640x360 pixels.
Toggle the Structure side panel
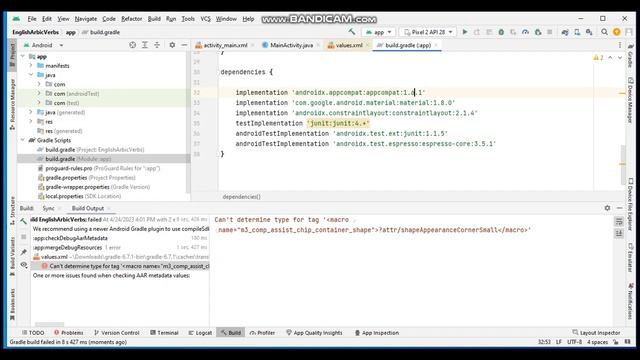[12, 211]
